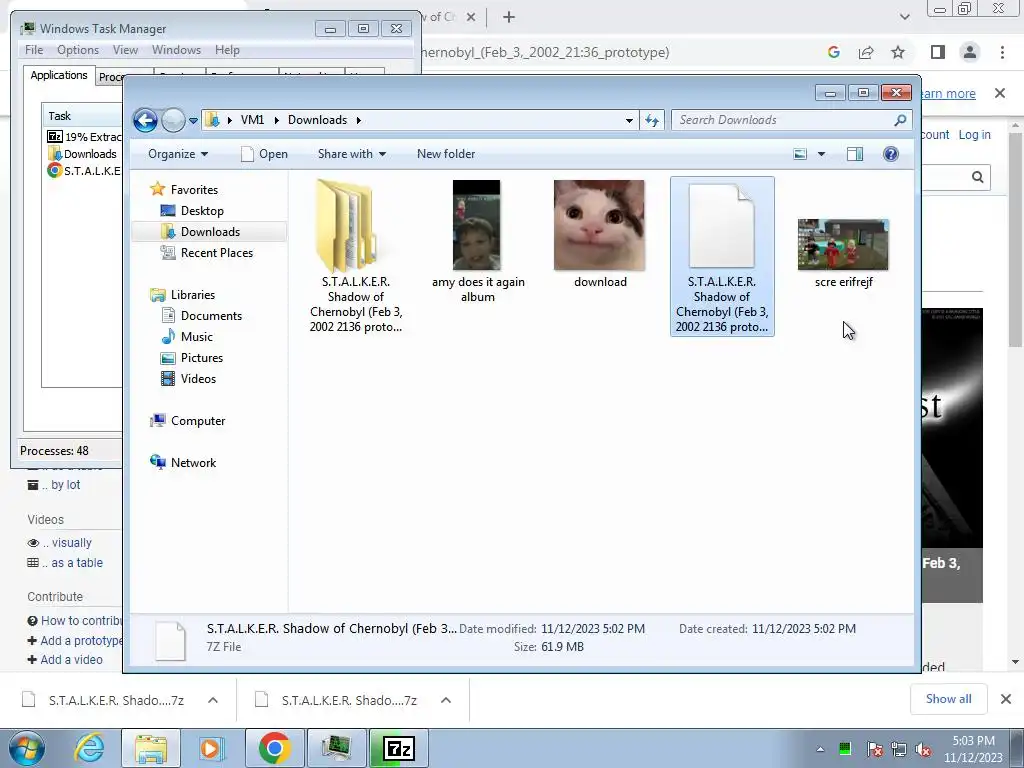Open Chrome profile menu
This screenshot has height=768, width=1024.
(x=970, y=52)
